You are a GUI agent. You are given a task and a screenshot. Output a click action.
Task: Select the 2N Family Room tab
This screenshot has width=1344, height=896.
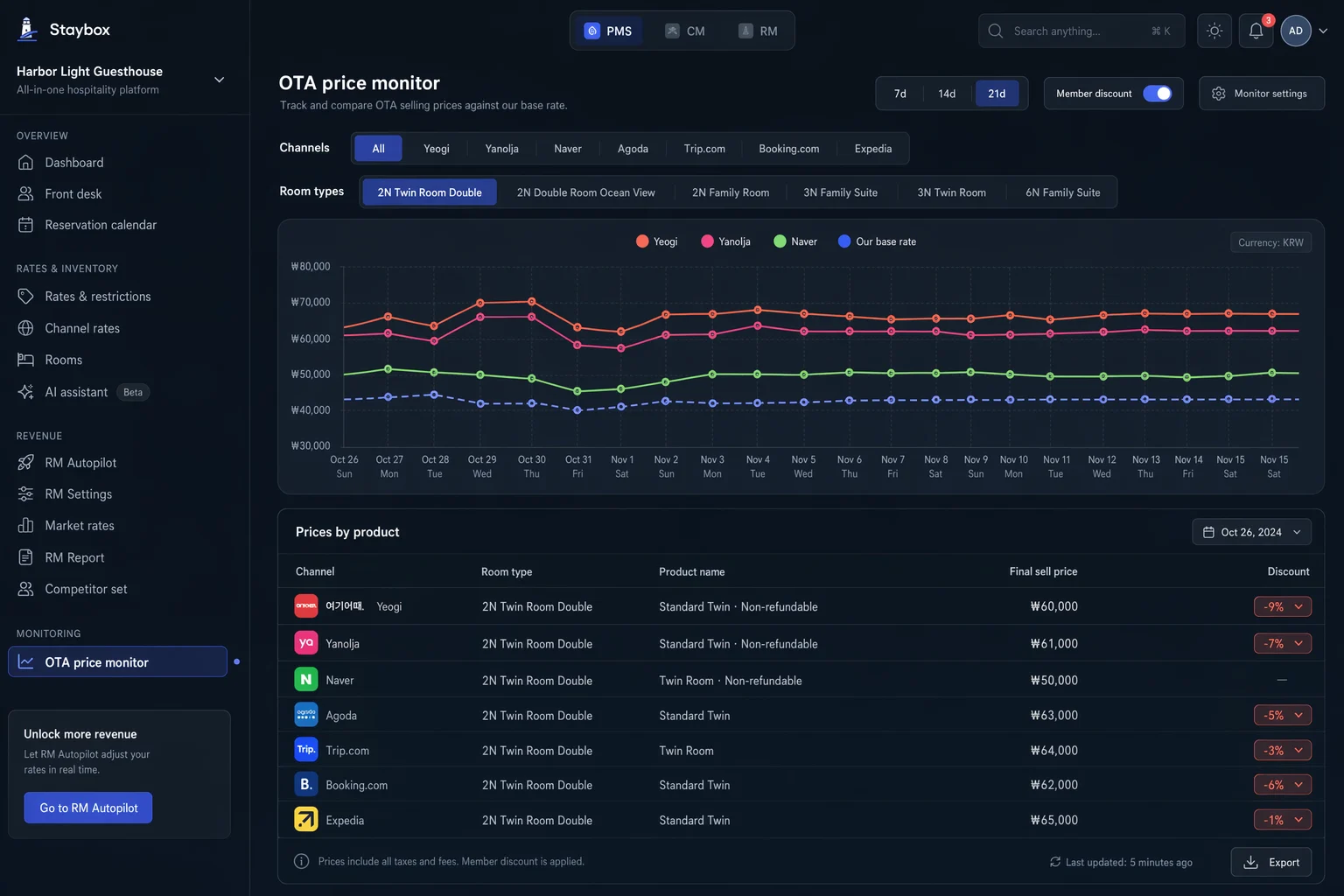pos(731,192)
